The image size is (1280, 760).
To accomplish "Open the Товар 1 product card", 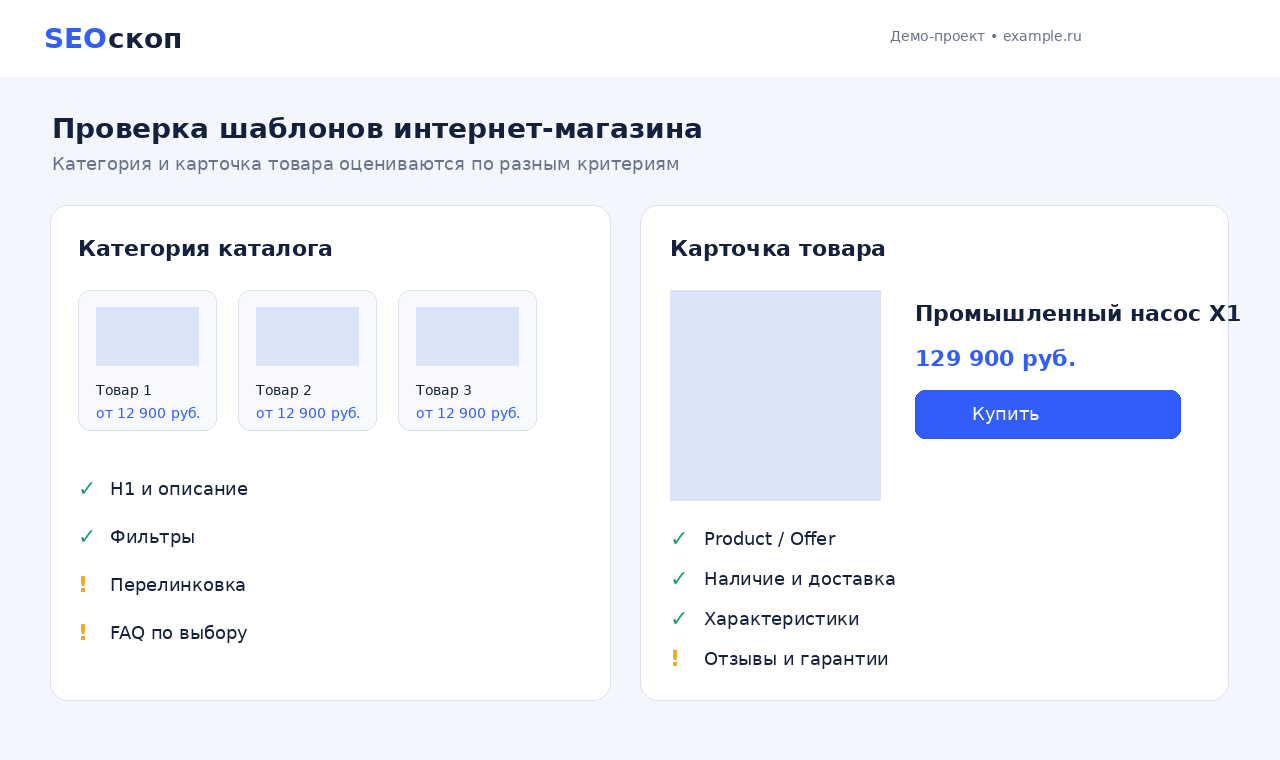I will click(147, 360).
